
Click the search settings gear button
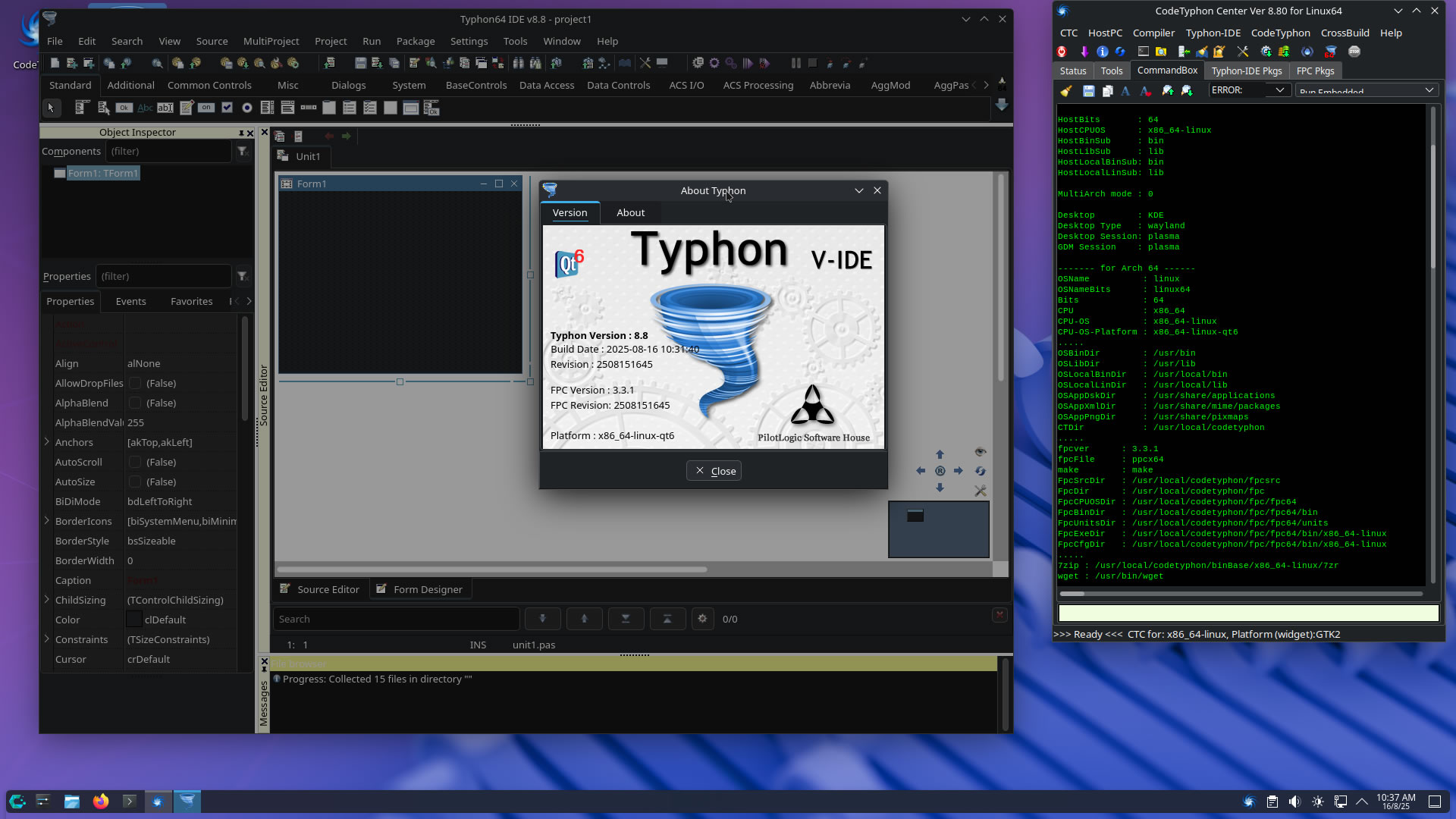click(x=702, y=619)
